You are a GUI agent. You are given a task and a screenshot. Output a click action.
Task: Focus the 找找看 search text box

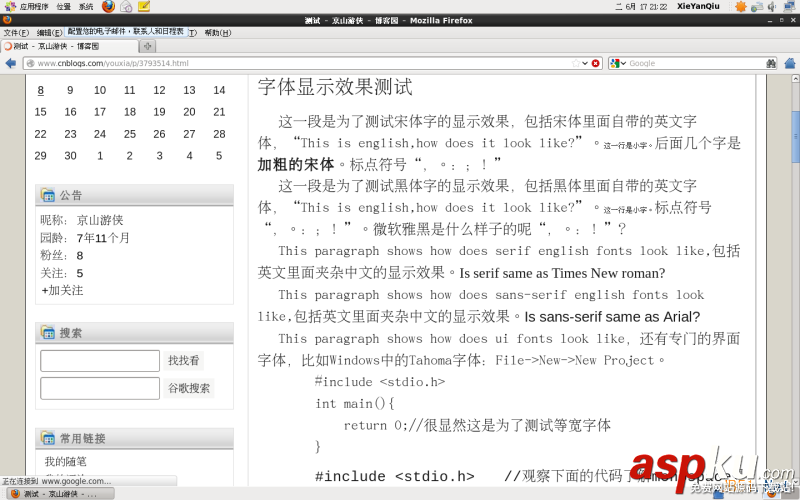point(100,361)
